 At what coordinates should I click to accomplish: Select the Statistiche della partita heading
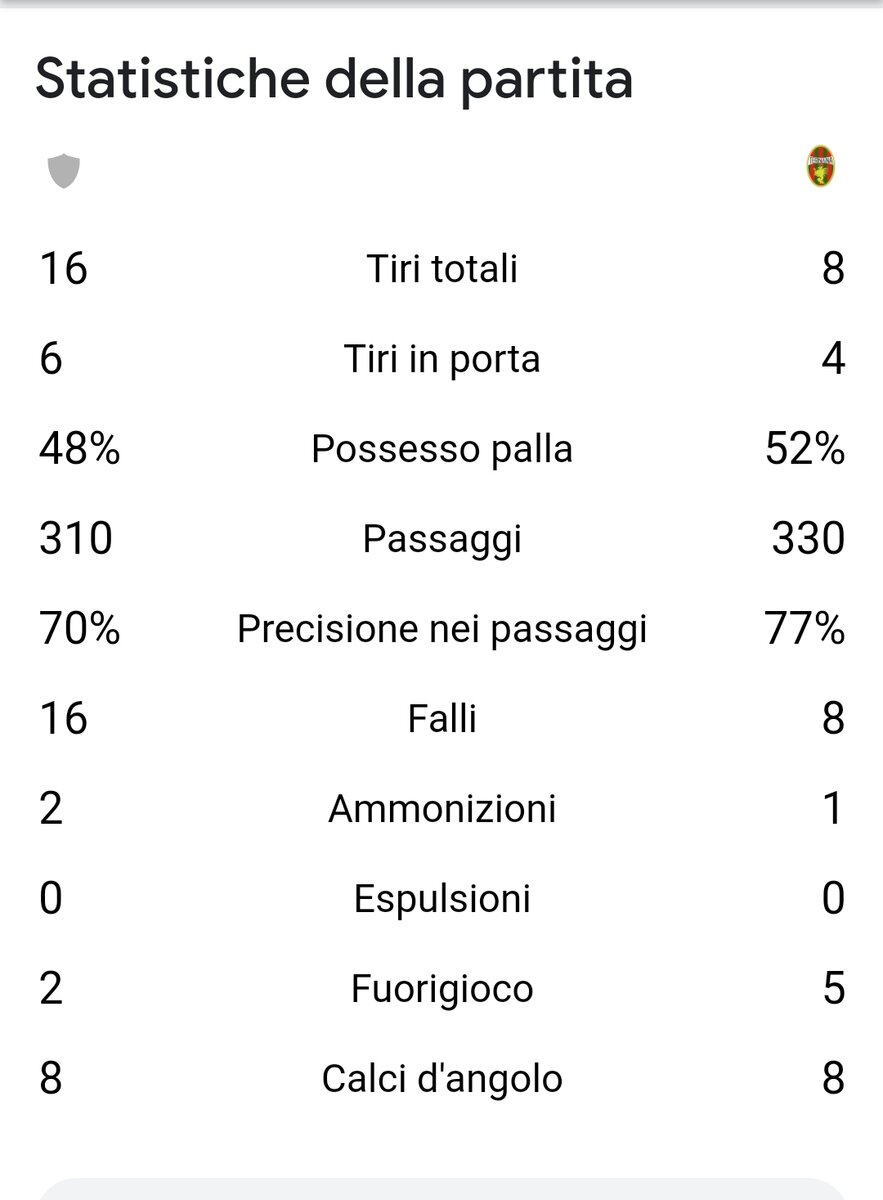(x=334, y=81)
